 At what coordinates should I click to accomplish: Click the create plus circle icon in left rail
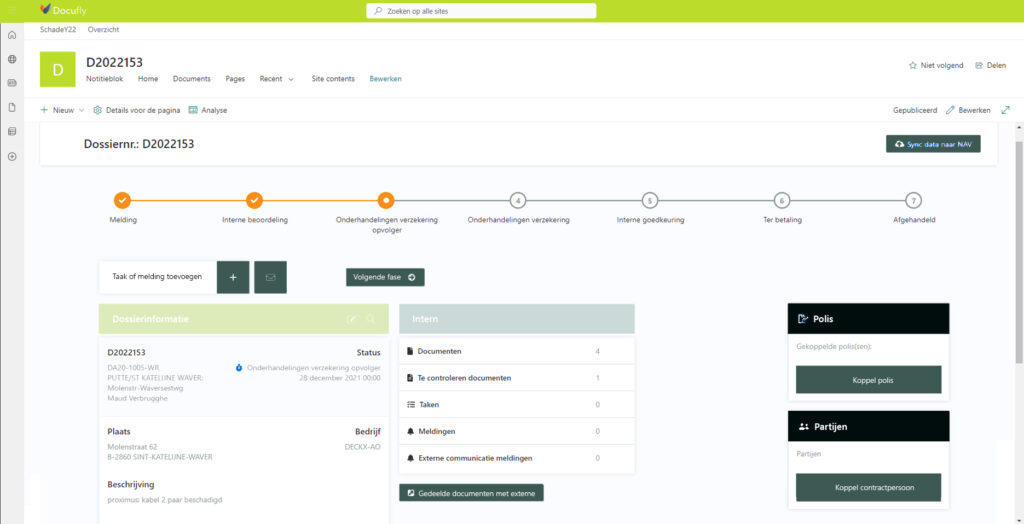coord(12,157)
